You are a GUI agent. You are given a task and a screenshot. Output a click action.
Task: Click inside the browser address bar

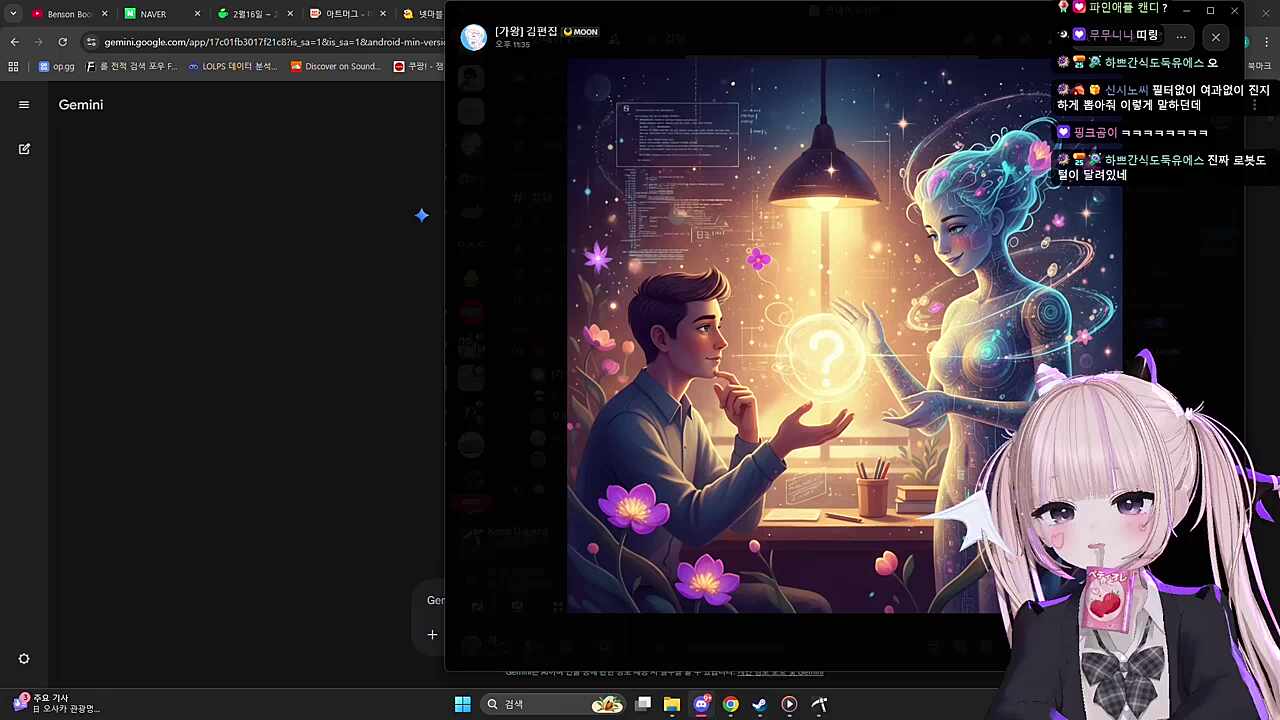point(250,43)
